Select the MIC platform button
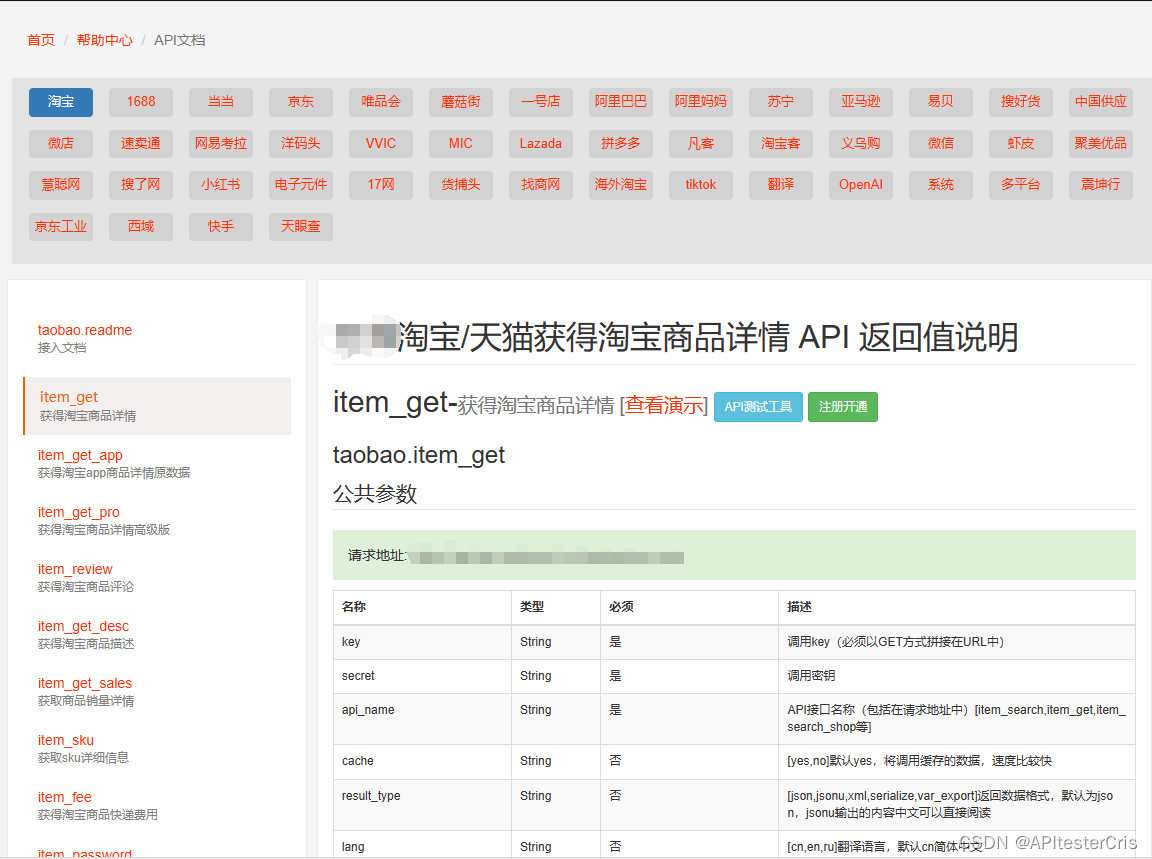The height and width of the screenshot is (859, 1152). point(461,144)
